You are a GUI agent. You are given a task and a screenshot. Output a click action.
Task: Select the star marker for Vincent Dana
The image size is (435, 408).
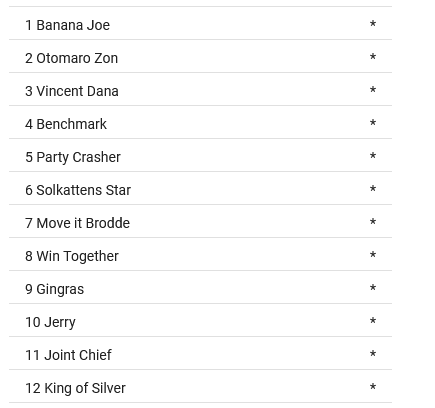[373, 90]
